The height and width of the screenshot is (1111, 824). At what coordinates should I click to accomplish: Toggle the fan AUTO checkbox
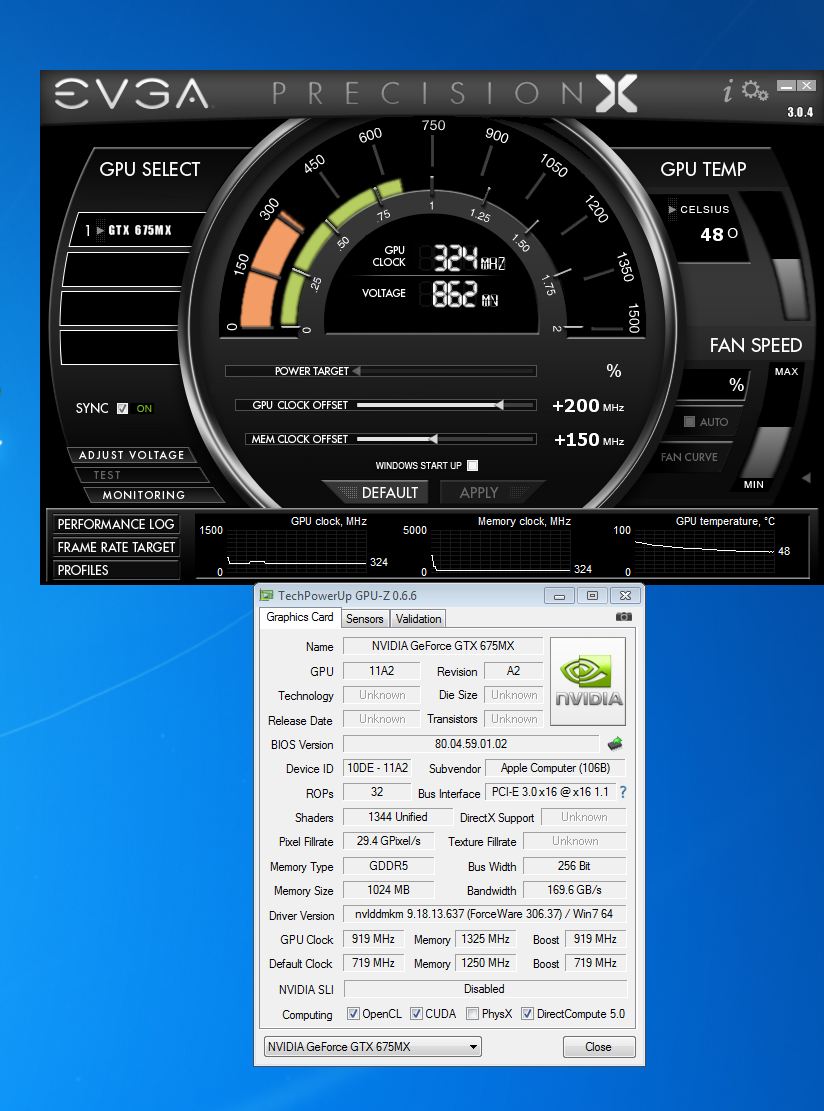[x=689, y=422]
